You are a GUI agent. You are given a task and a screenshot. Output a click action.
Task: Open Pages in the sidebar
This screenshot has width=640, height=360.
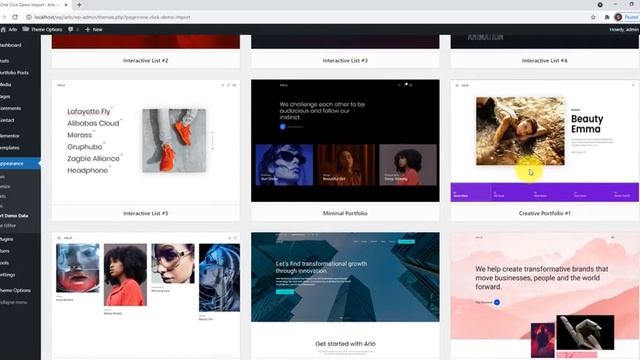click(x=5, y=97)
